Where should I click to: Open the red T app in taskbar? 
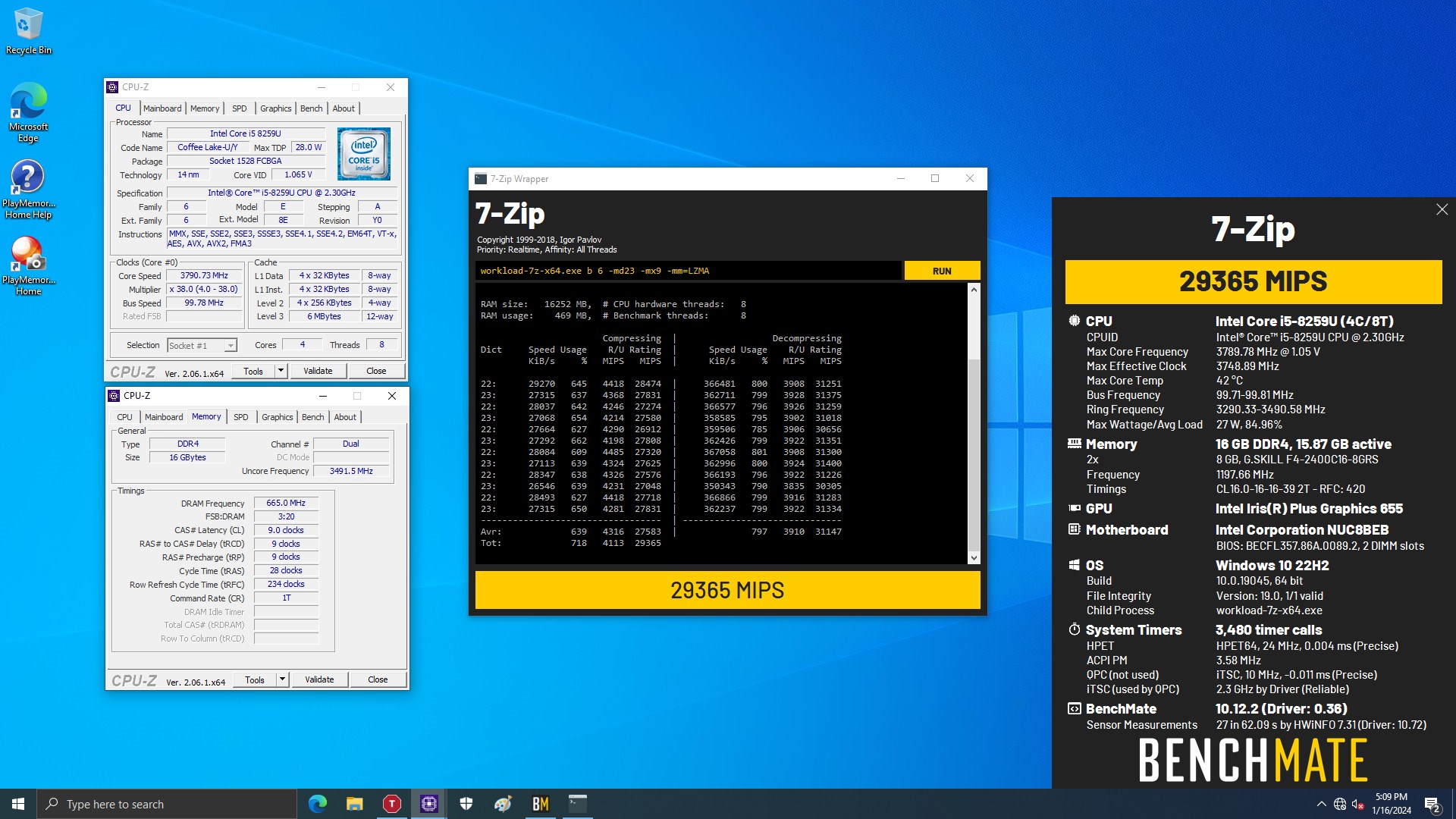coord(391,804)
